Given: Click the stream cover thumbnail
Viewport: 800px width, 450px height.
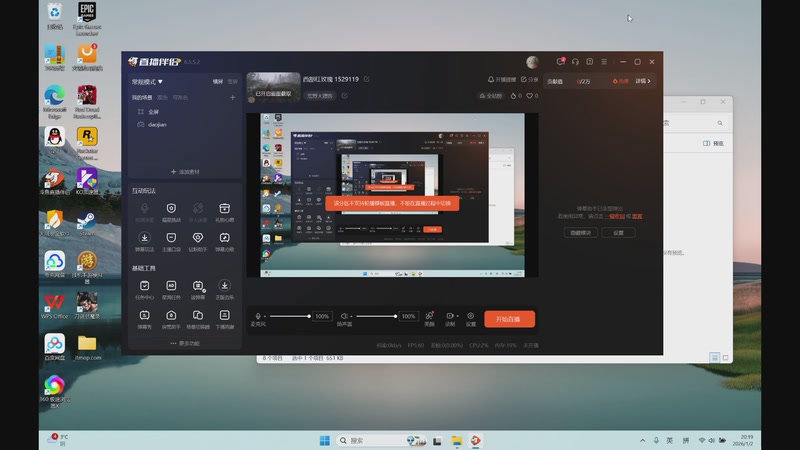Looking at the screenshot, I should [x=273, y=87].
